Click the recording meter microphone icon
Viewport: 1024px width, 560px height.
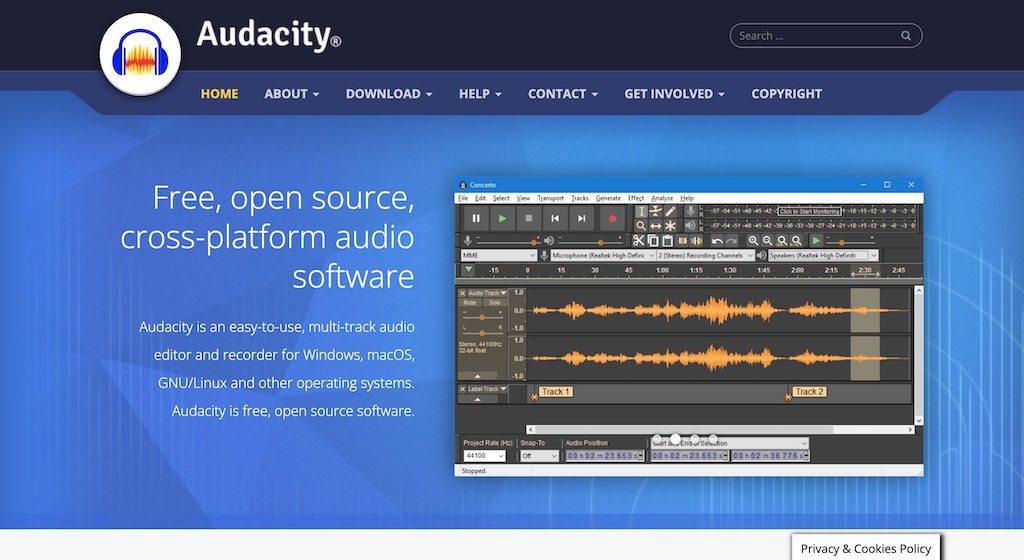[690, 211]
